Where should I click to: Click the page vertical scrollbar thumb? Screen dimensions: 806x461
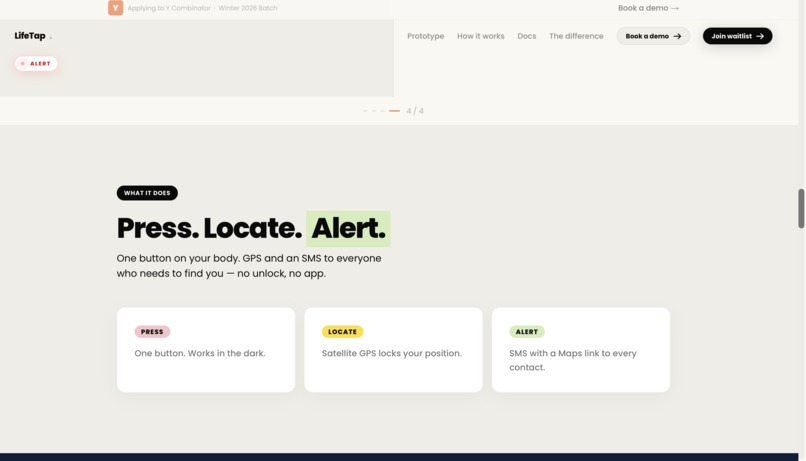(801, 208)
